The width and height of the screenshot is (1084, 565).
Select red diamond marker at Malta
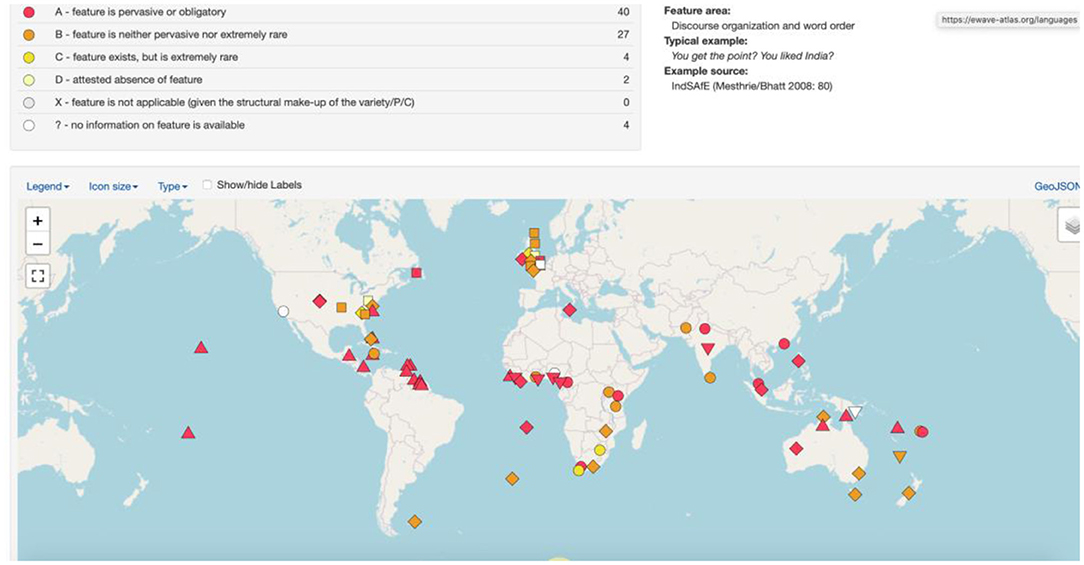pyautogui.click(x=570, y=310)
